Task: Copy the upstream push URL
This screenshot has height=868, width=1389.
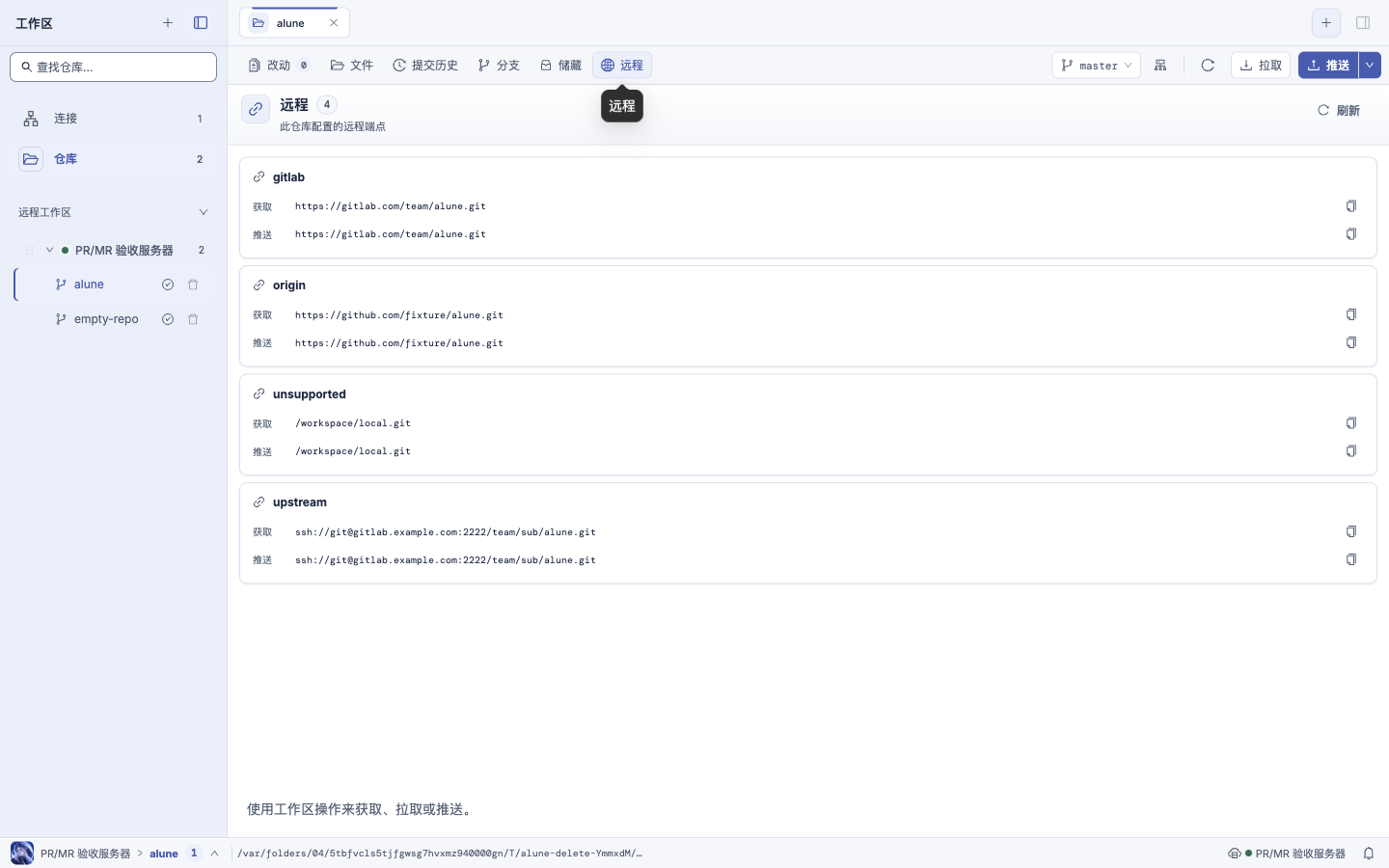Action: 1351,559
